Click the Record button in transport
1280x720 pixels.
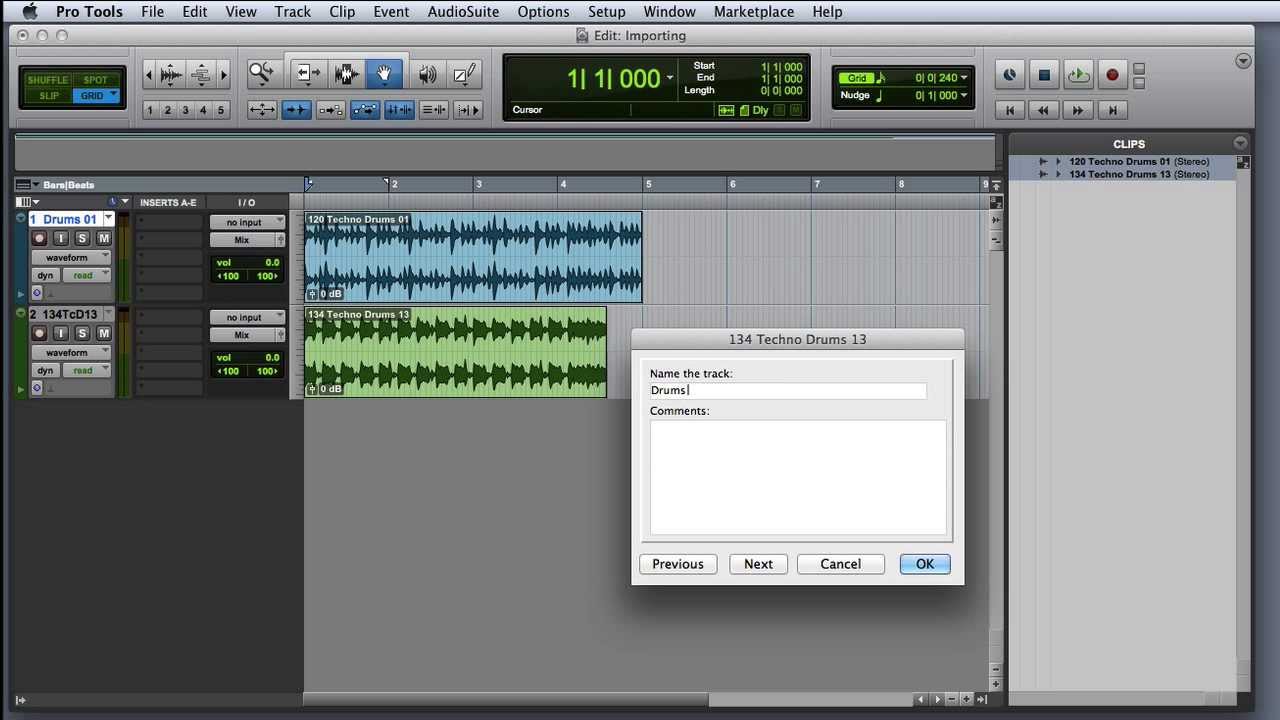[1112, 75]
